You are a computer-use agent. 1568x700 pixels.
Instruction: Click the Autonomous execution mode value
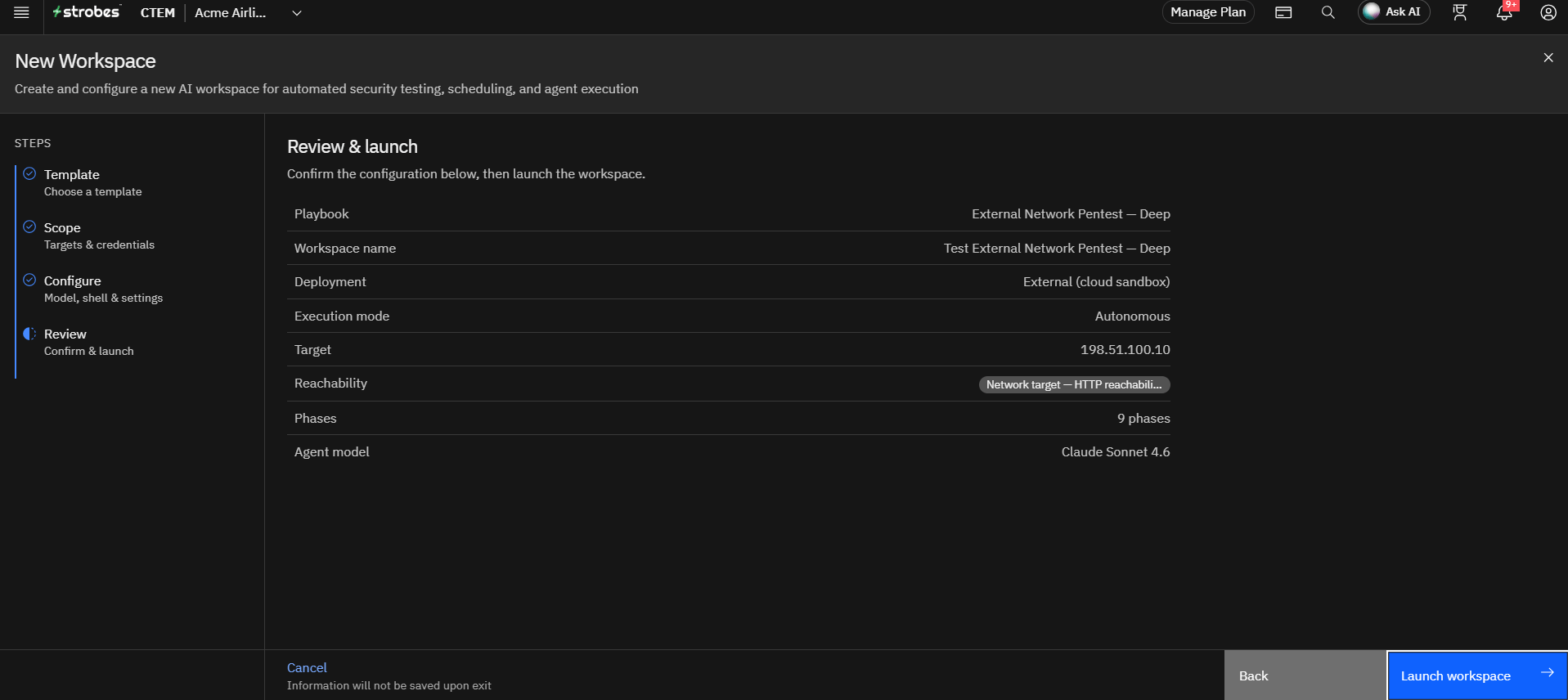pyautogui.click(x=1132, y=316)
